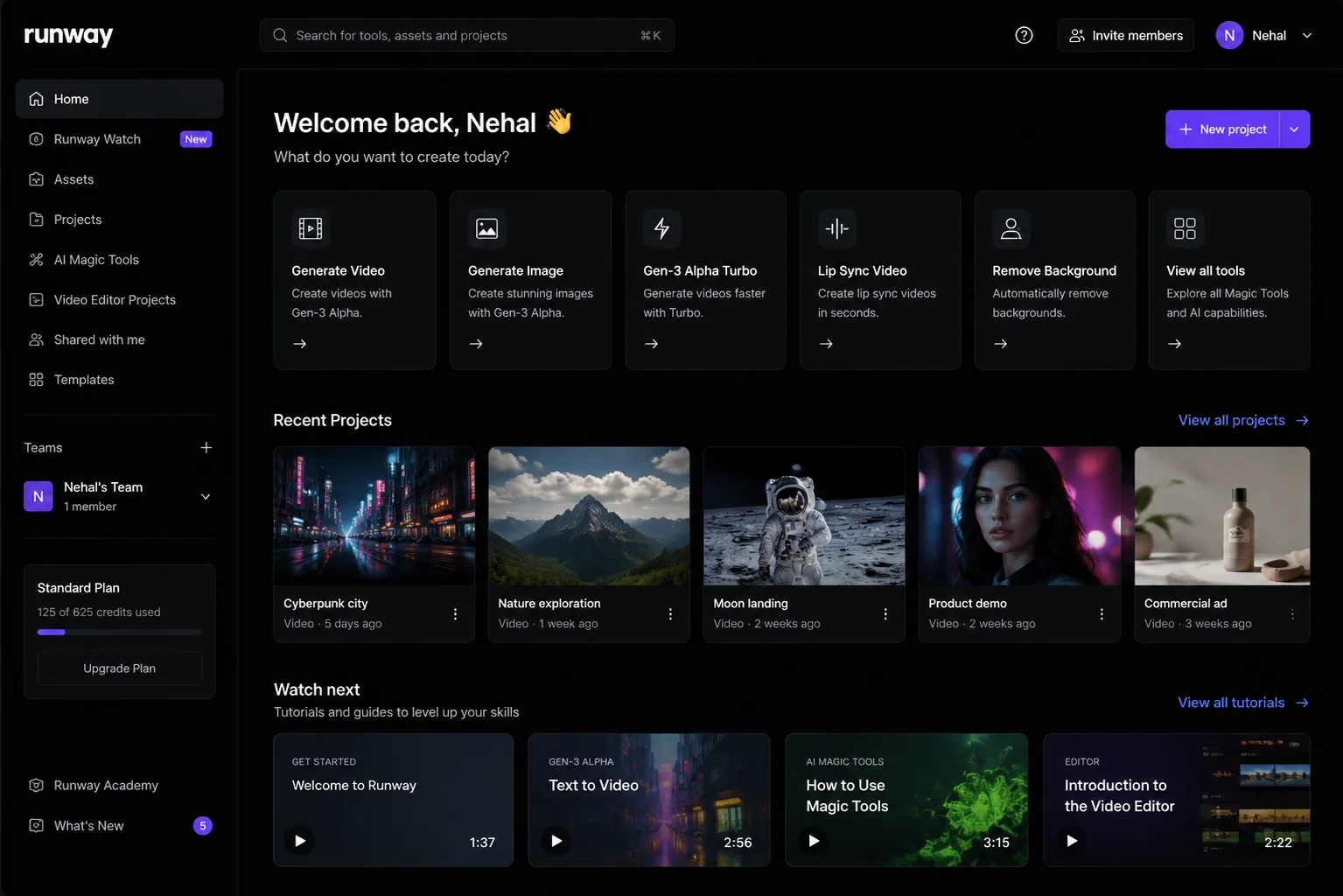This screenshot has height=896, width=1343.
Task: Play the How to Use Magic Tools tutorial
Action: 814,841
